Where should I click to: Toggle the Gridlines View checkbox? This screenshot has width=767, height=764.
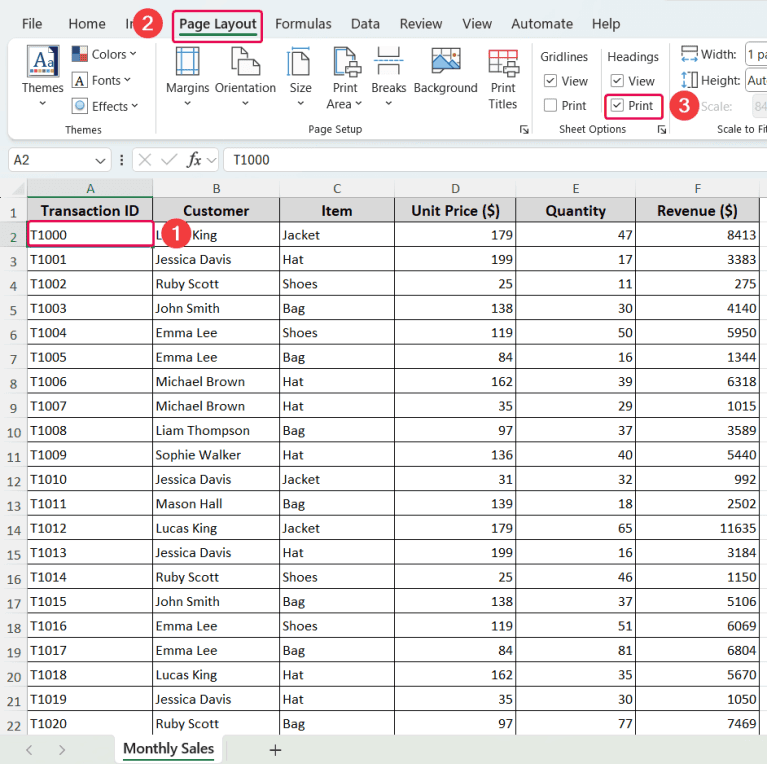pos(551,81)
